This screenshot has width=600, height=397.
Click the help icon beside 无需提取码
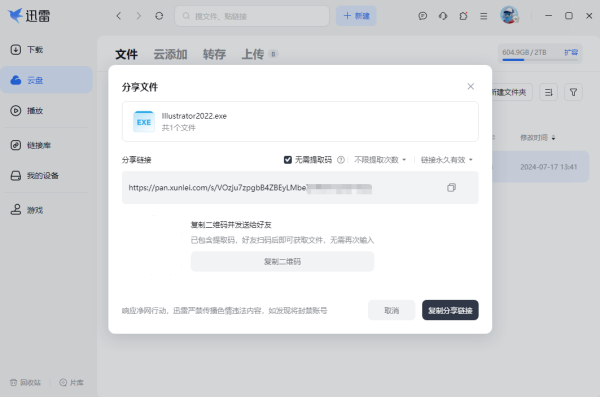tap(341, 160)
